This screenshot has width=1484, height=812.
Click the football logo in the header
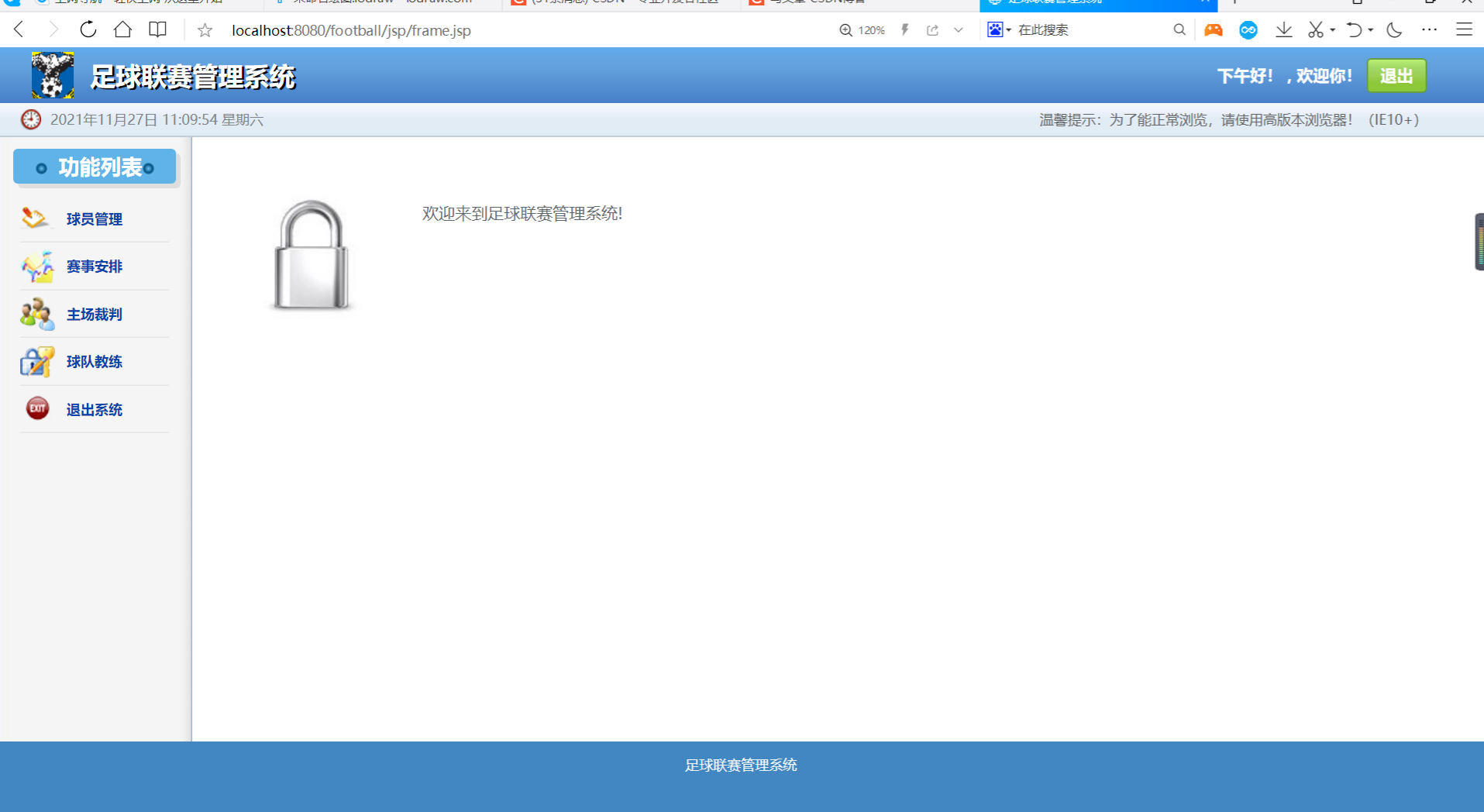coord(51,74)
